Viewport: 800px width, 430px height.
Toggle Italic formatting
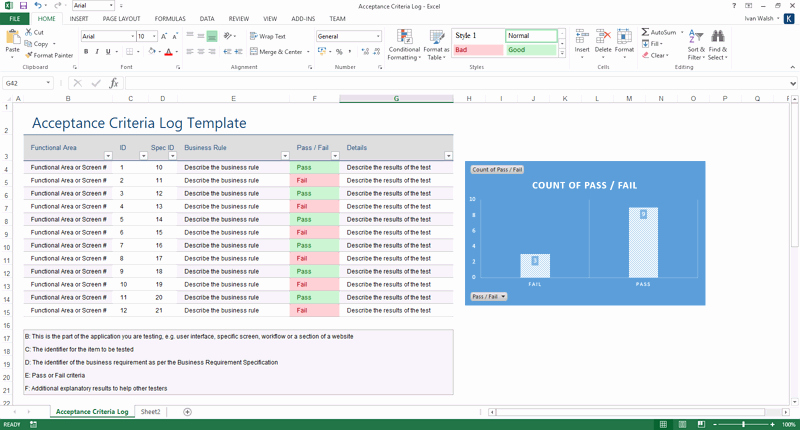pos(97,52)
